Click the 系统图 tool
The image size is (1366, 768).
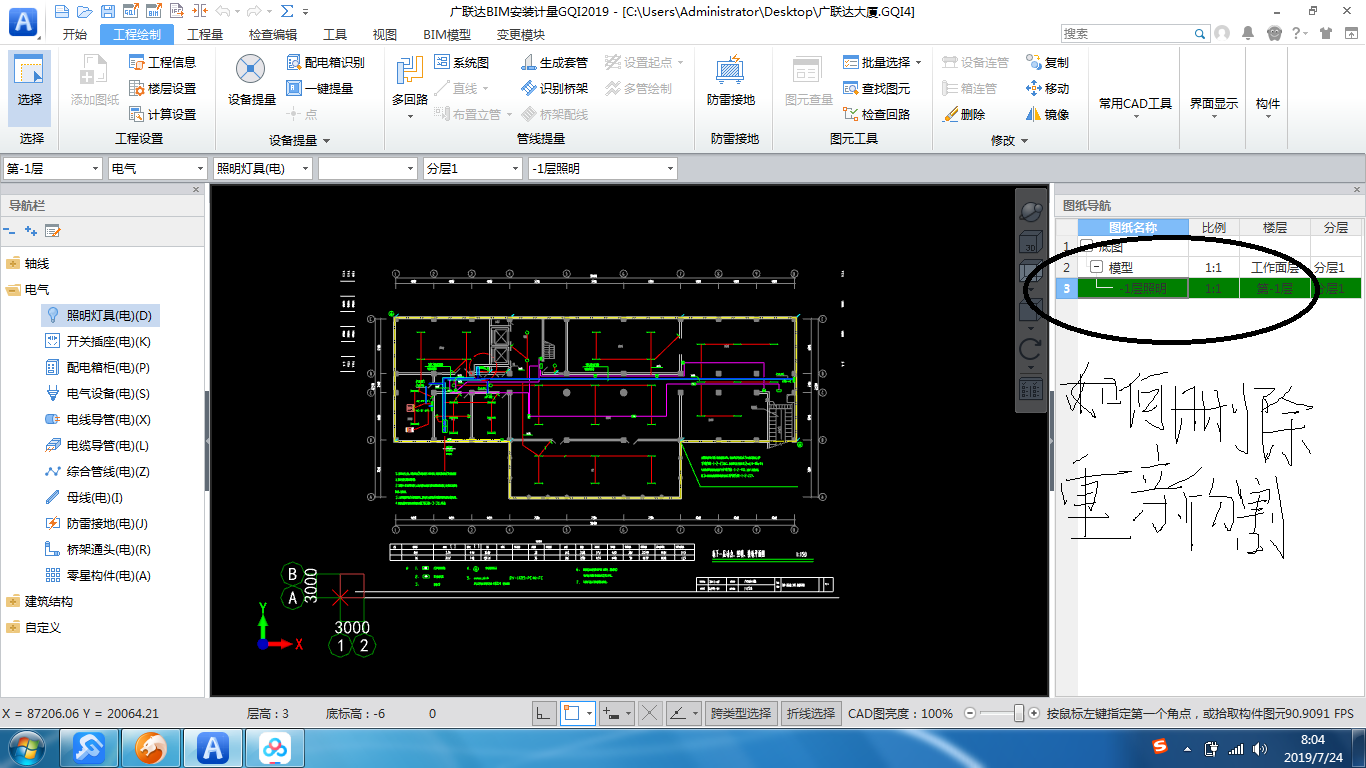(x=462, y=62)
